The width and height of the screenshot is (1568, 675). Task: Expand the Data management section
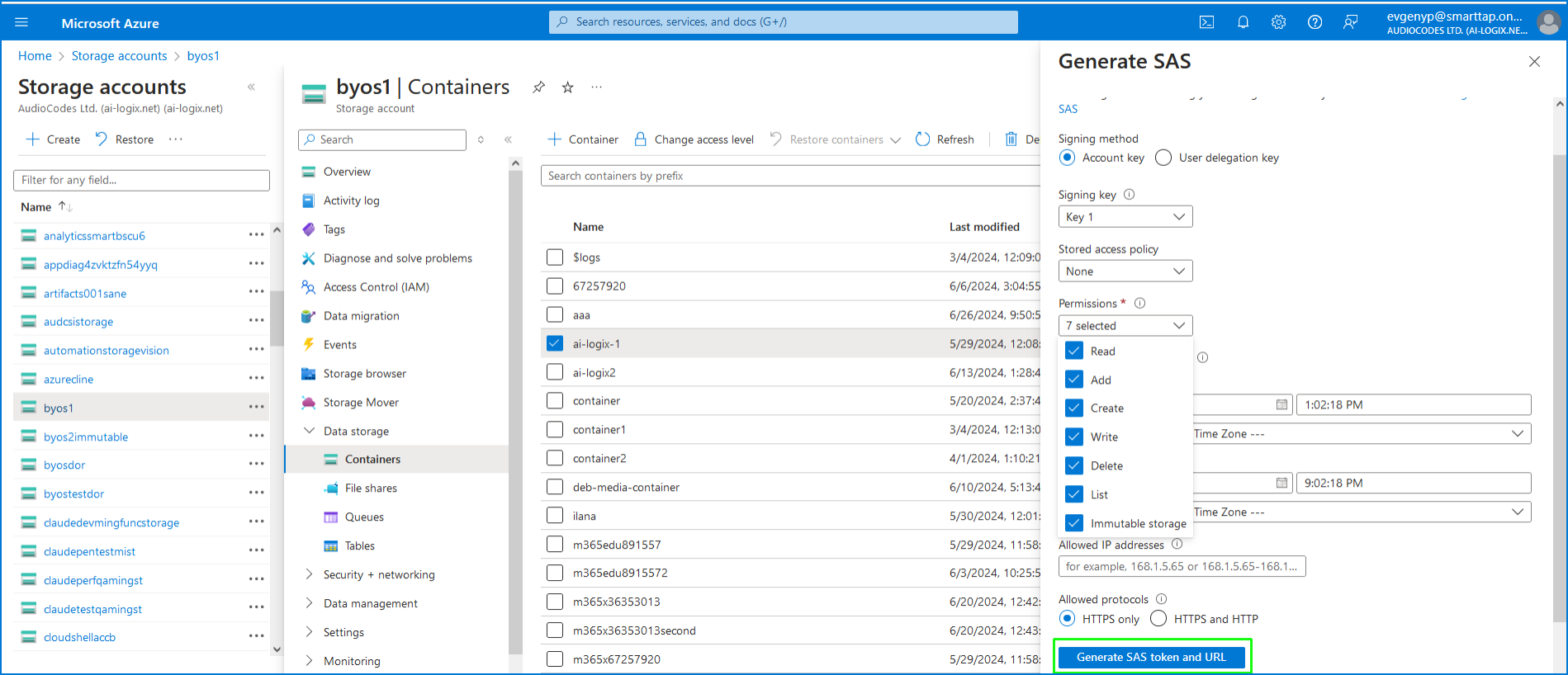pos(309,603)
